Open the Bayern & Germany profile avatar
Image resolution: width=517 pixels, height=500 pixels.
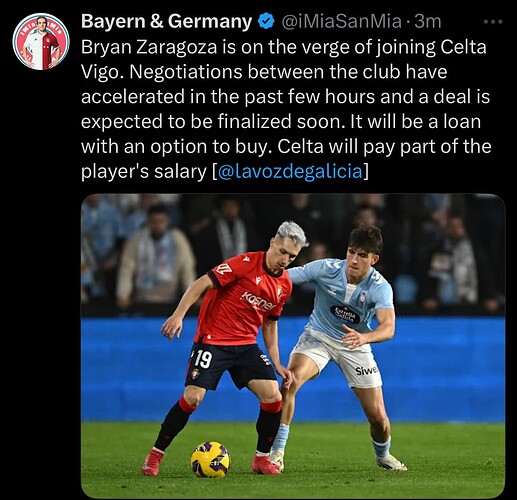click(x=41, y=42)
